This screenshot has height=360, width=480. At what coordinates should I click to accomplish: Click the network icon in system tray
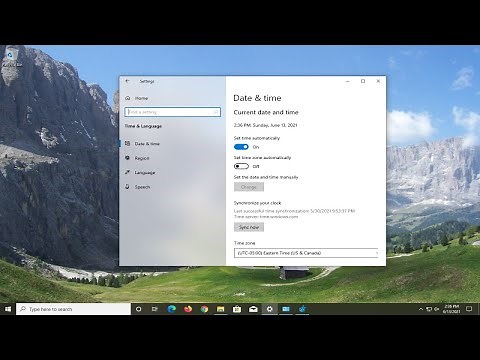(429, 309)
